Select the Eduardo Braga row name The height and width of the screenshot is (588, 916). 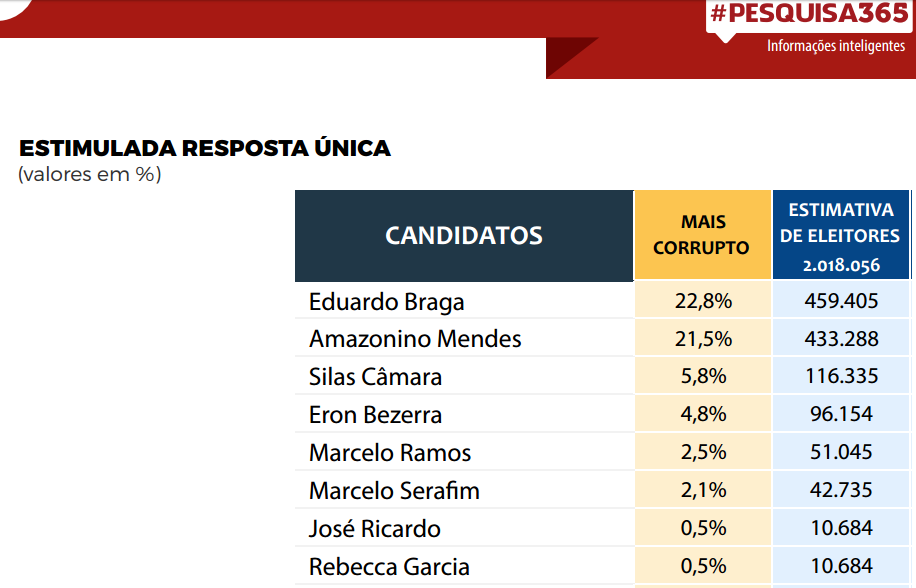click(386, 302)
